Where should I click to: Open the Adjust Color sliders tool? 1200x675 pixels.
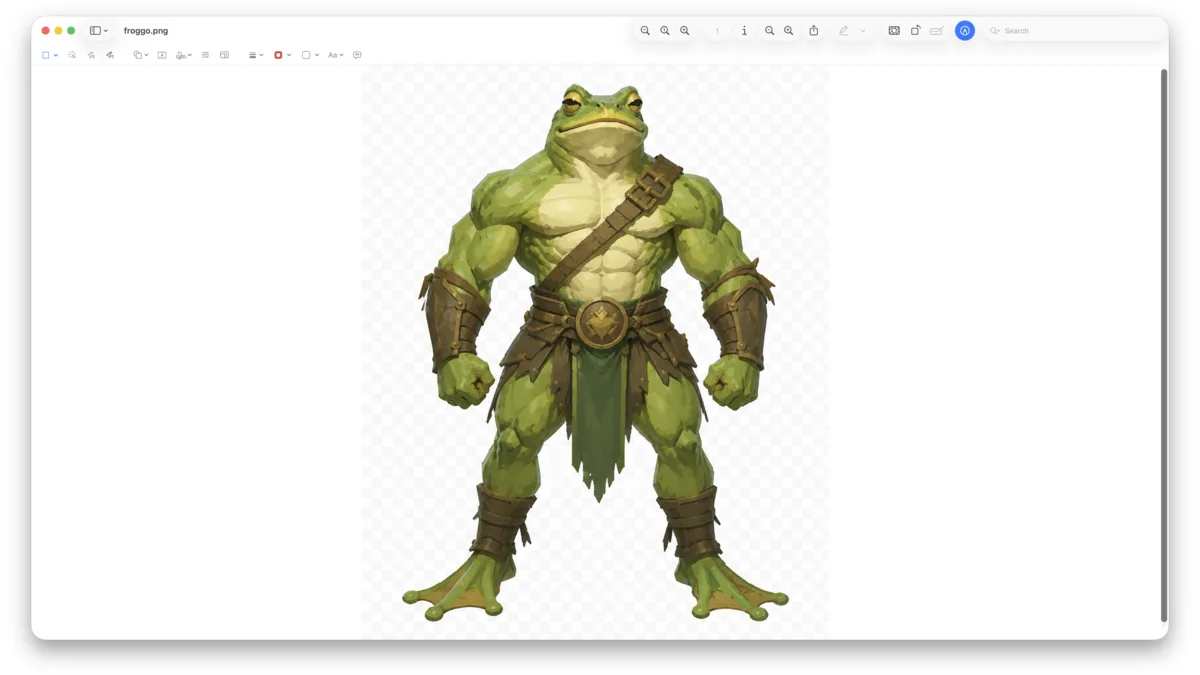click(x=205, y=55)
